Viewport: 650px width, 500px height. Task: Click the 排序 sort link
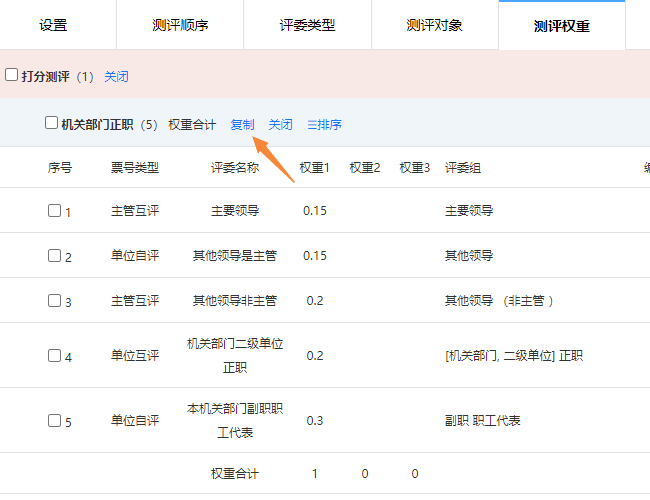pyautogui.click(x=325, y=125)
